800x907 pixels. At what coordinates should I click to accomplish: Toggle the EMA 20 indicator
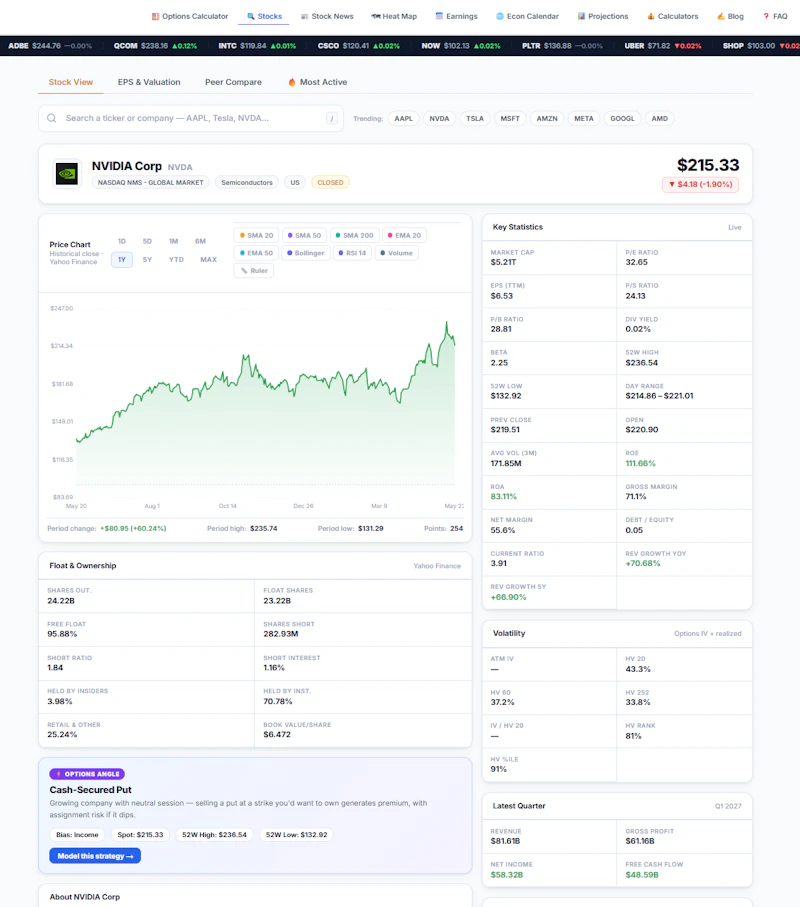(404, 235)
